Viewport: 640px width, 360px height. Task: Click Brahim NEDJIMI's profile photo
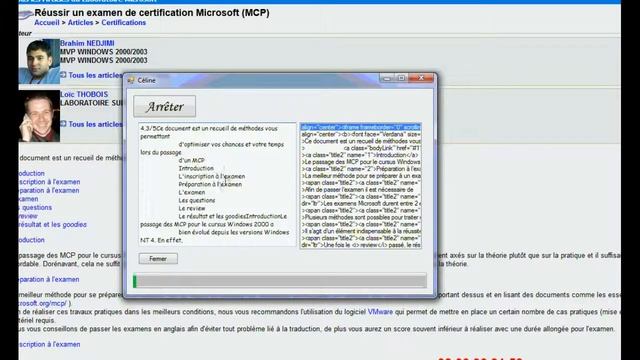tap(39, 62)
